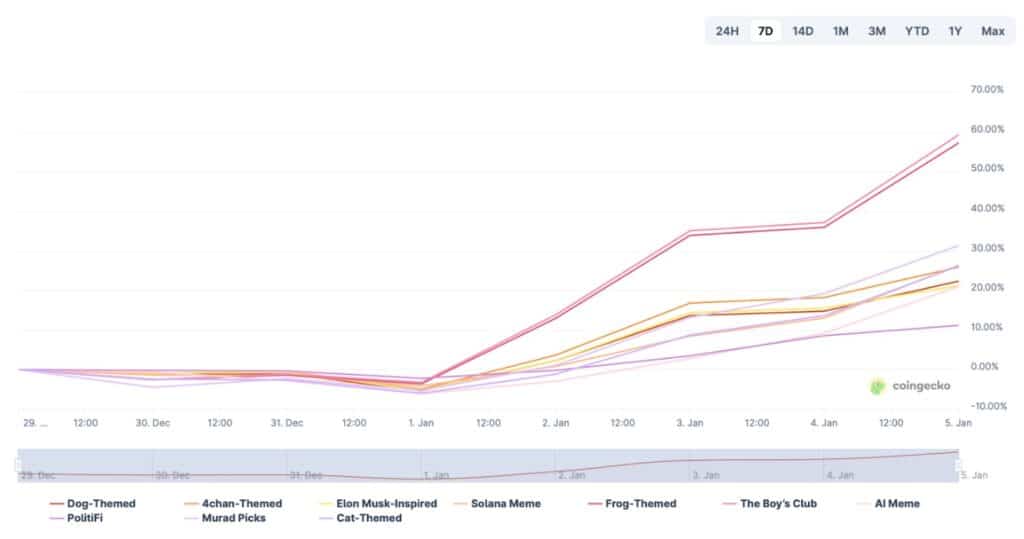Show Max historical range

tap(993, 31)
